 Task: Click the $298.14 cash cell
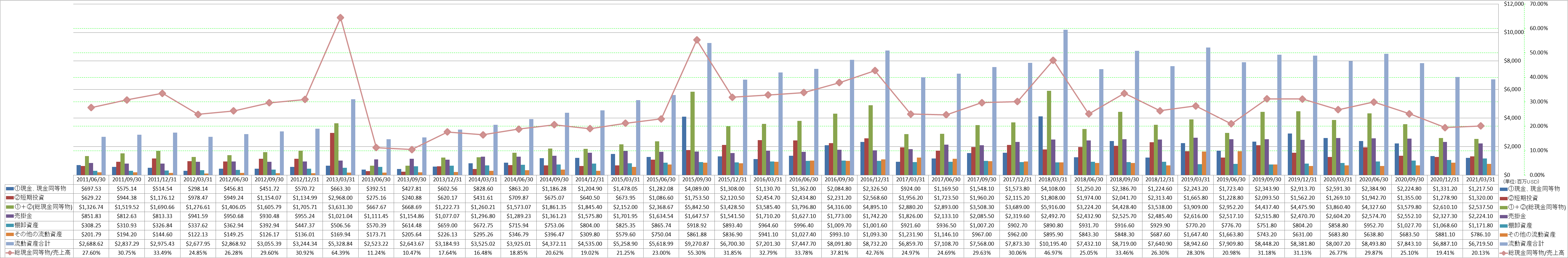pyautogui.click(x=198, y=189)
